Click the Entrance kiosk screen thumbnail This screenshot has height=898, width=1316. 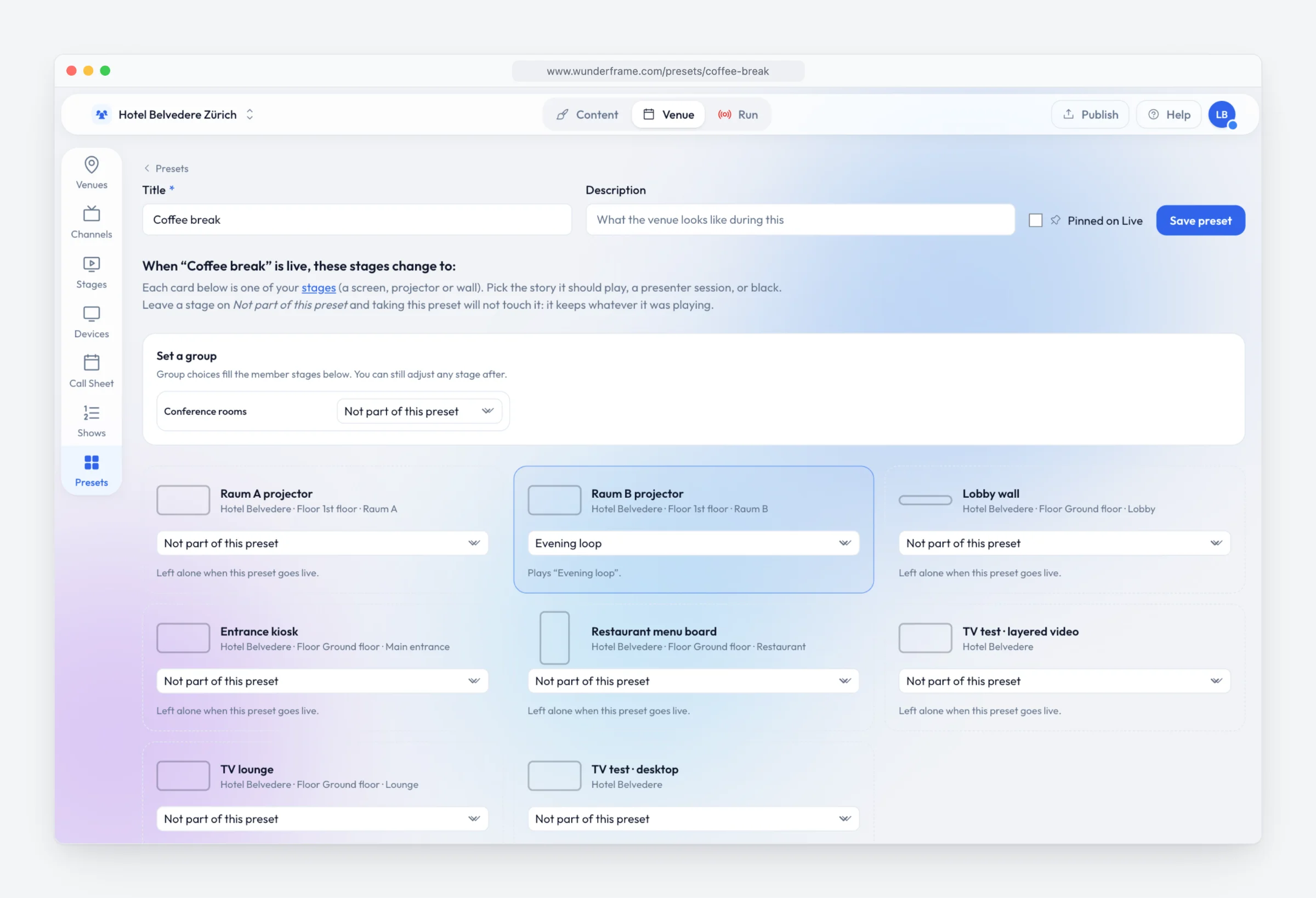click(183, 638)
